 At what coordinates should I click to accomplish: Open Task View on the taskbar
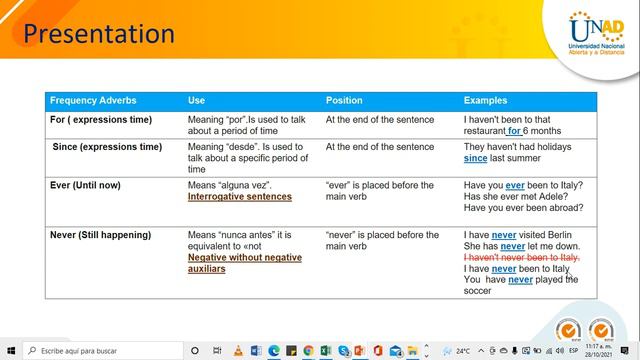pos(217,351)
